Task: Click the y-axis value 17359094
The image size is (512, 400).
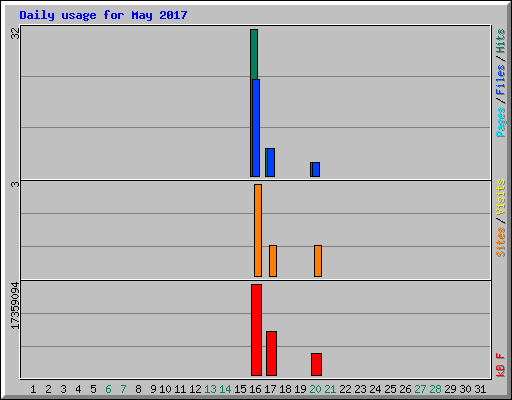Action: click(x=15, y=306)
